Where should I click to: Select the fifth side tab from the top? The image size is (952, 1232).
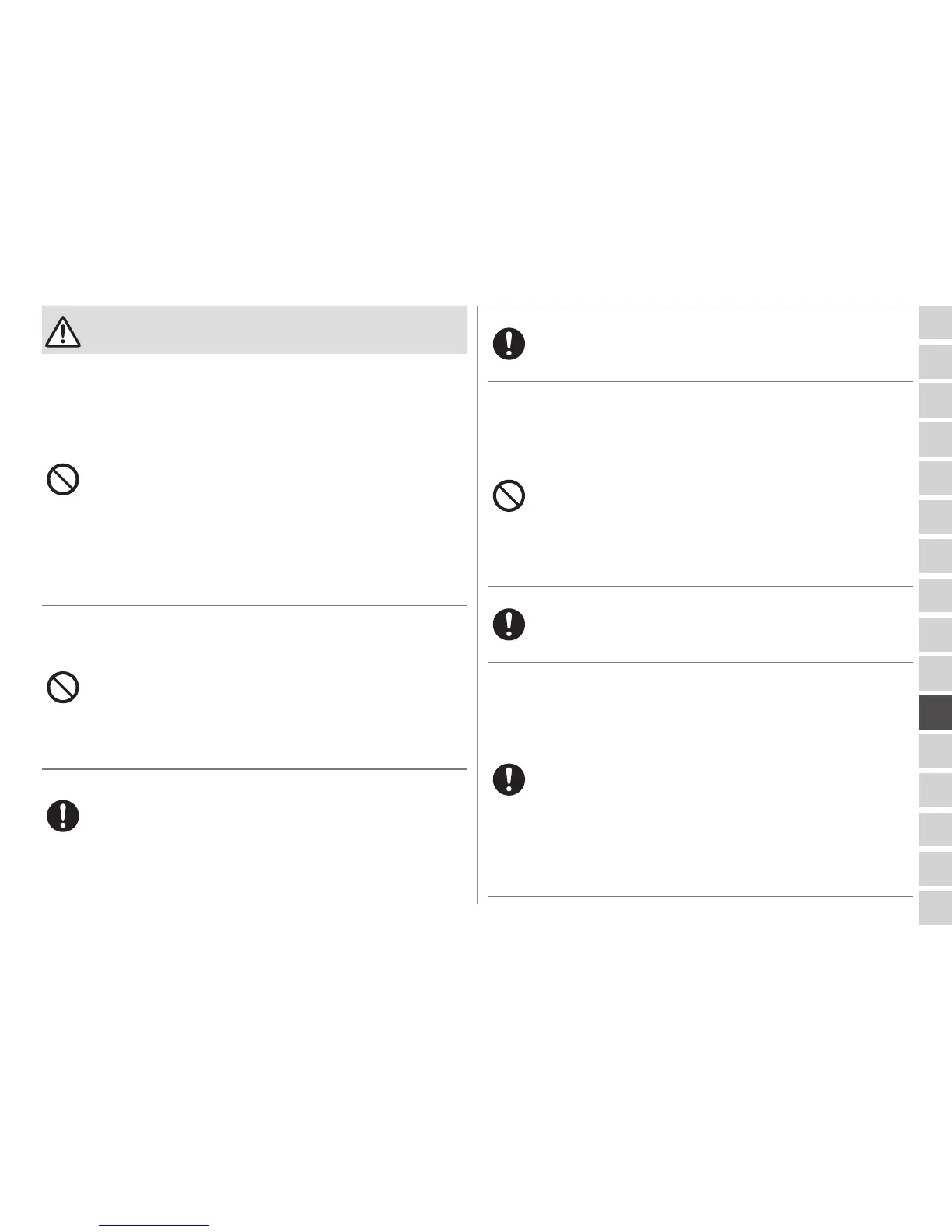935,478
